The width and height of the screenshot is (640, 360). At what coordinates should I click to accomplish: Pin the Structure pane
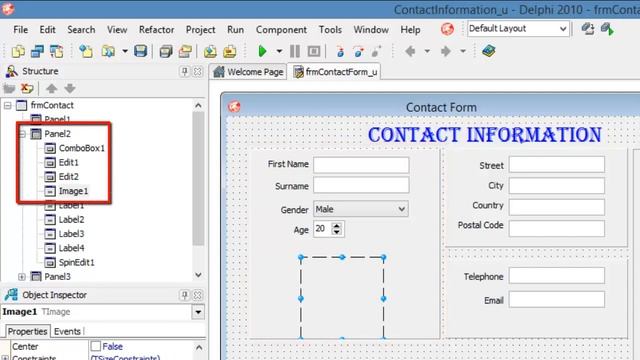184,71
